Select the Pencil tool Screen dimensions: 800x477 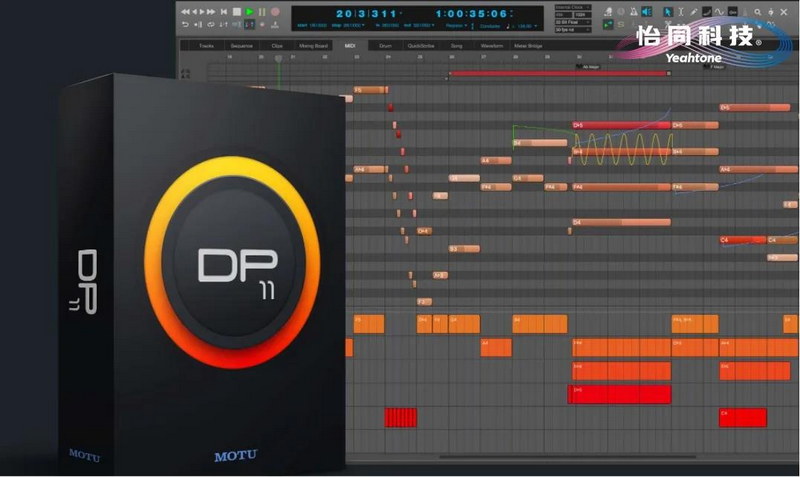(694, 12)
